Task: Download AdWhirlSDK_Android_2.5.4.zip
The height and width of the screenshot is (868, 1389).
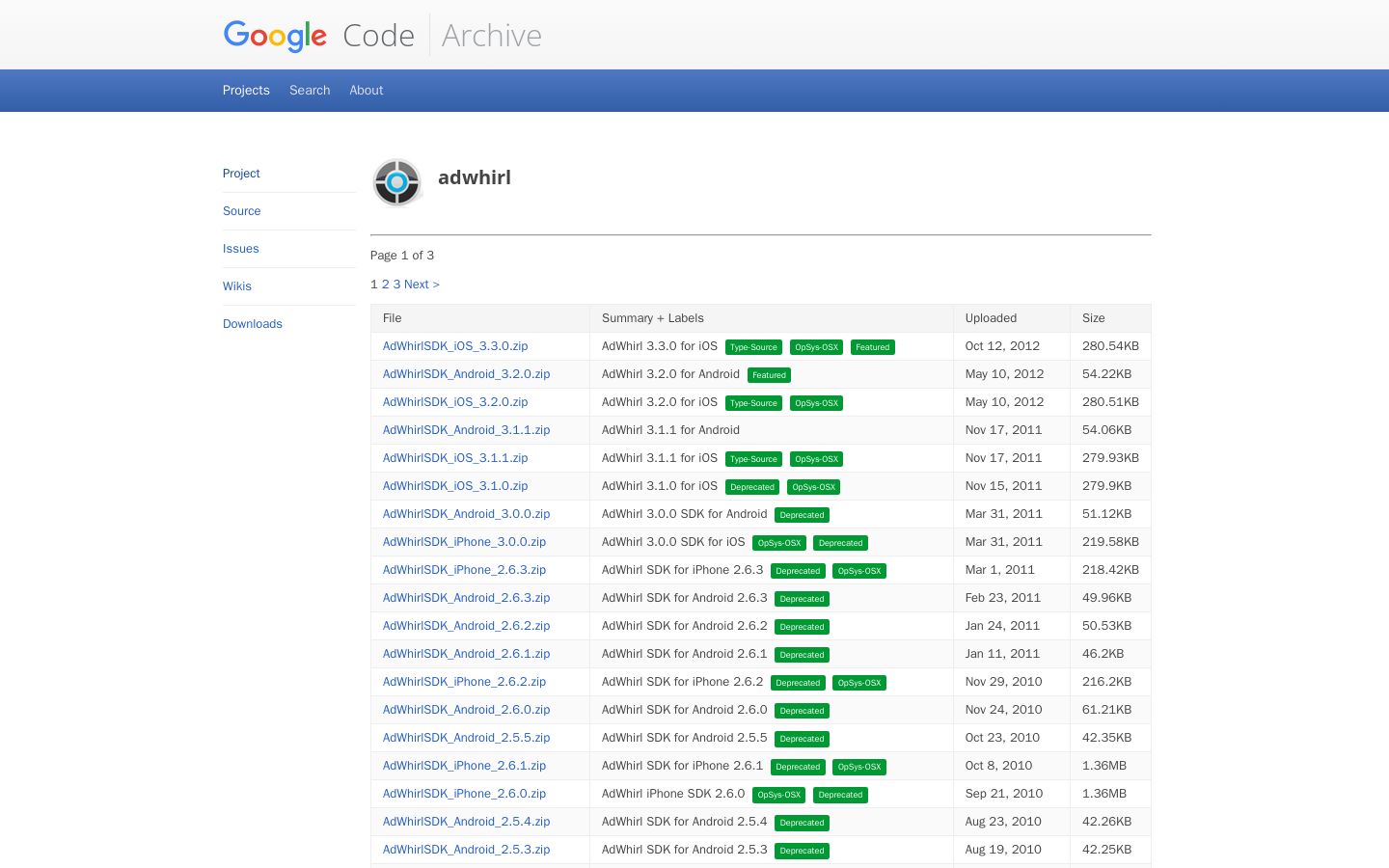Action: pos(467,822)
